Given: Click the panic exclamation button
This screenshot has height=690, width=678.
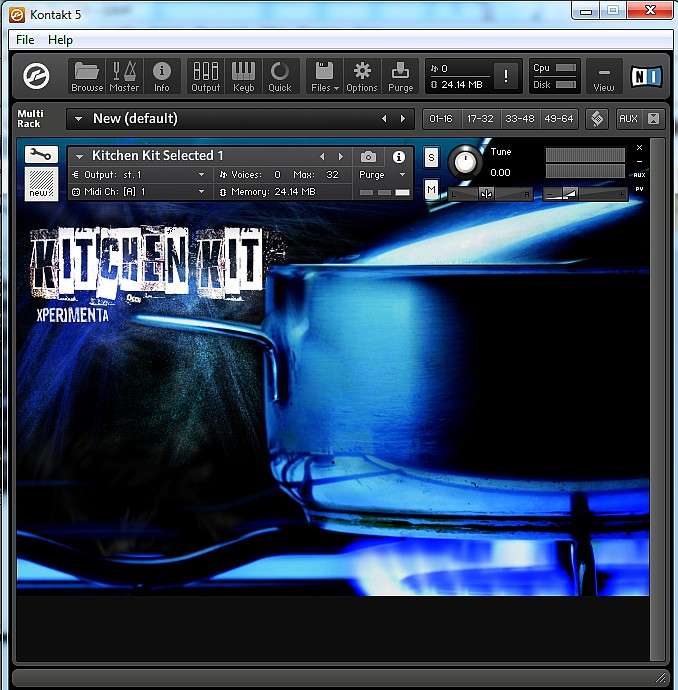Looking at the screenshot, I should (x=506, y=76).
